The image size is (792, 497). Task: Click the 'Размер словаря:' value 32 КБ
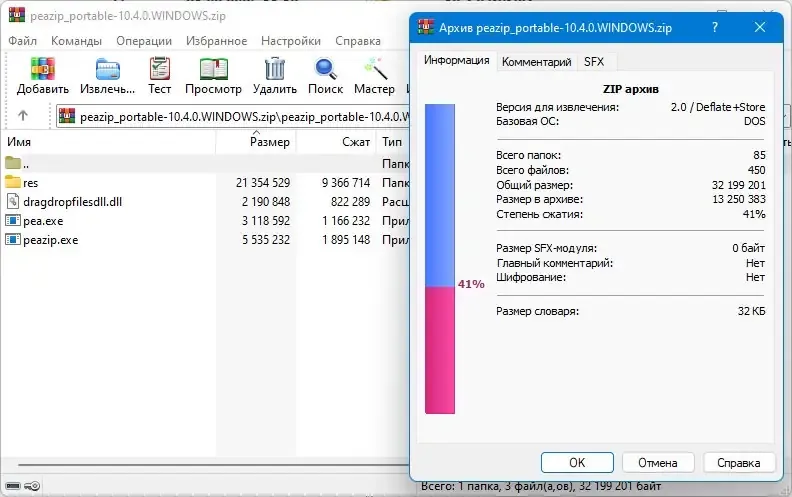(x=751, y=311)
